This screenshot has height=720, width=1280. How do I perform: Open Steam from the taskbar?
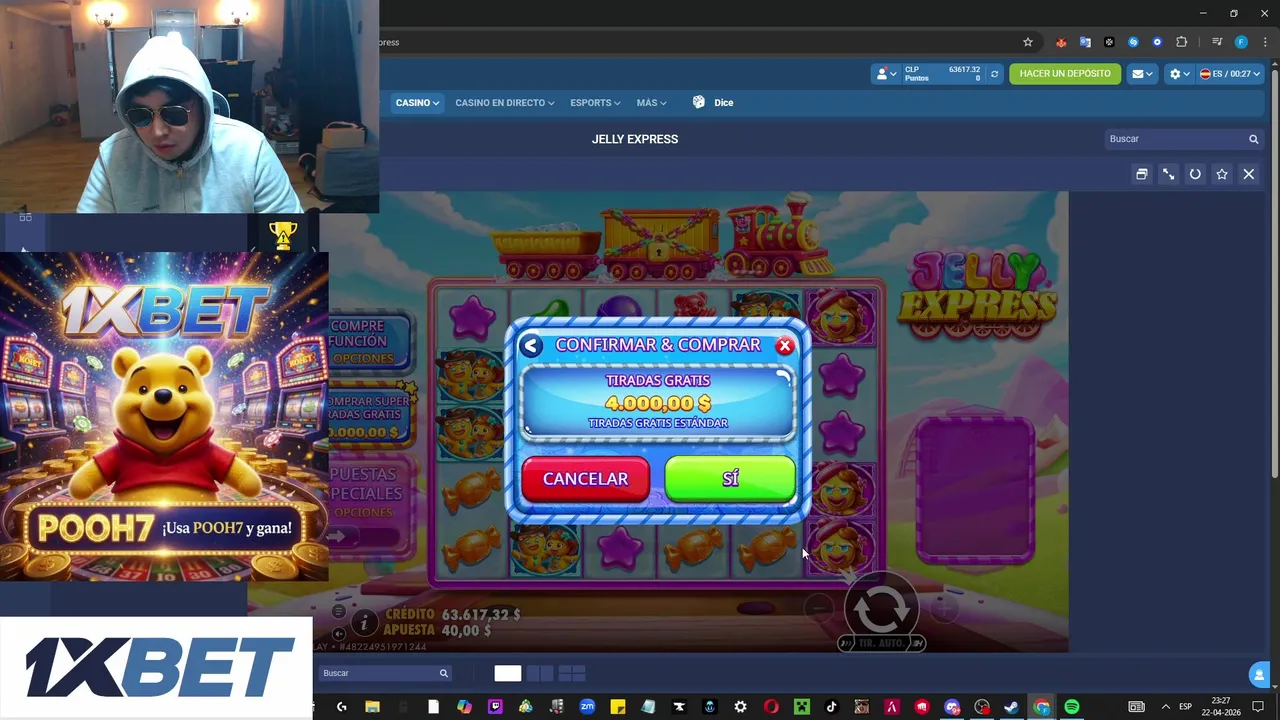pyautogui.click(x=1012, y=707)
